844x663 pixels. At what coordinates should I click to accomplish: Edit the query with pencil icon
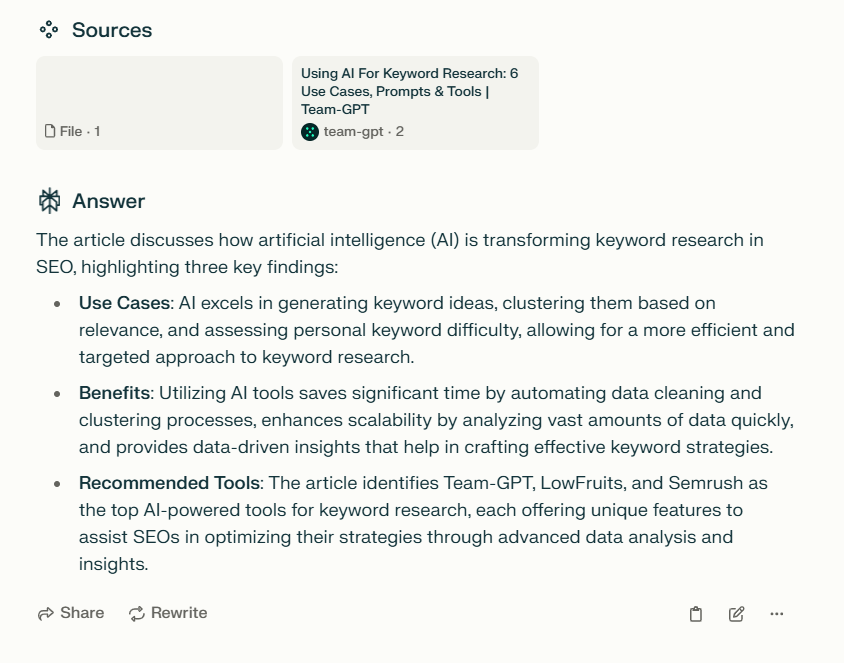(x=736, y=614)
